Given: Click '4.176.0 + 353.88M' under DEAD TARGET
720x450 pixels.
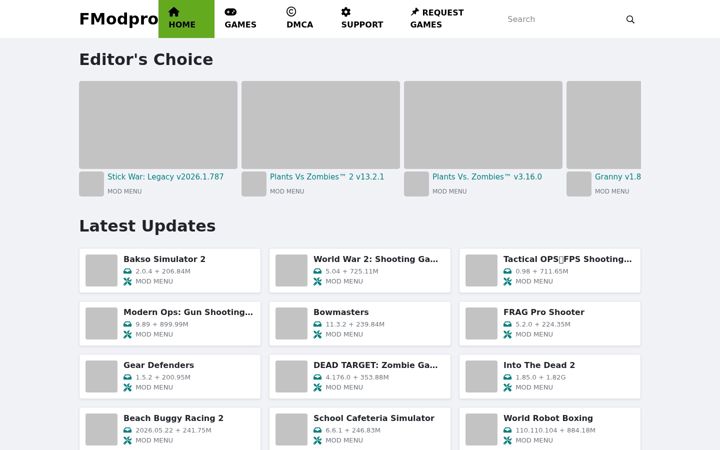Looking at the screenshot, I should [357, 377].
